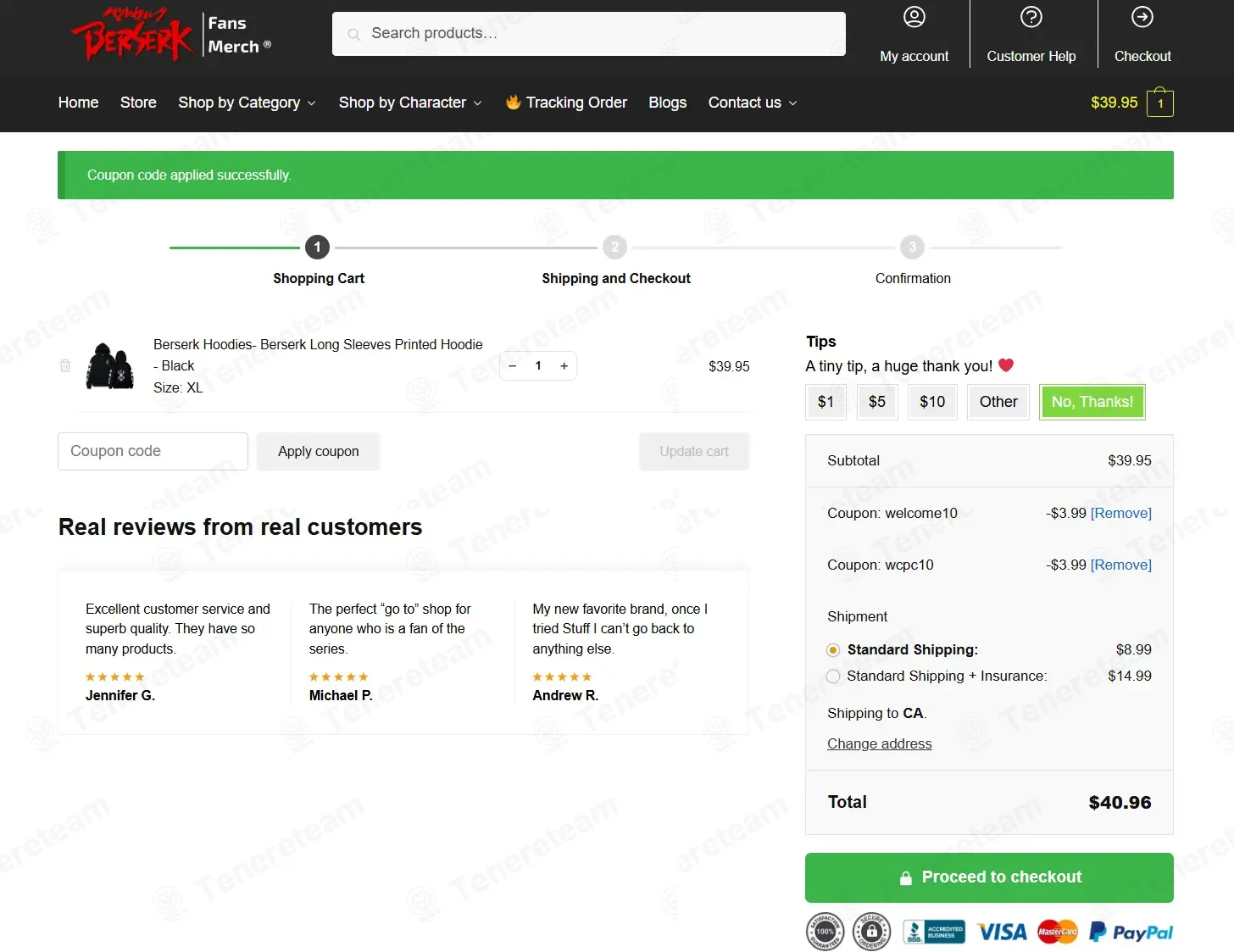This screenshot has width=1234, height=952.
Task: Click the search magnifier icon
Action: [354, 34]
